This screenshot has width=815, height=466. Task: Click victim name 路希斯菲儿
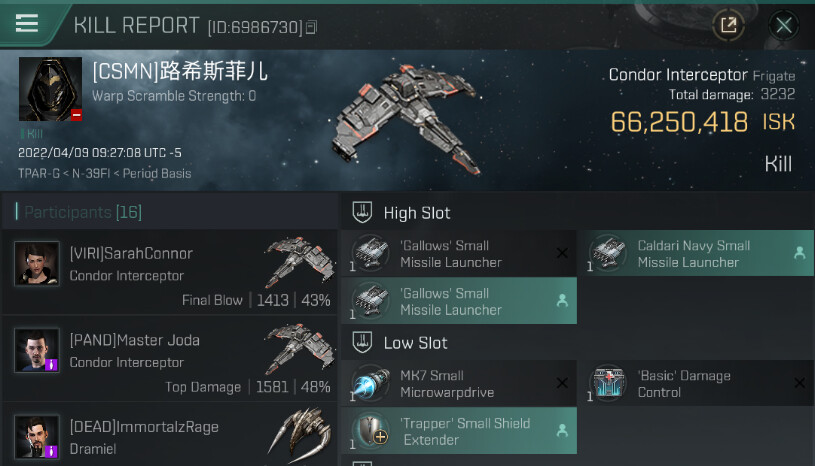pyautogui.click(x=213, y=71)
